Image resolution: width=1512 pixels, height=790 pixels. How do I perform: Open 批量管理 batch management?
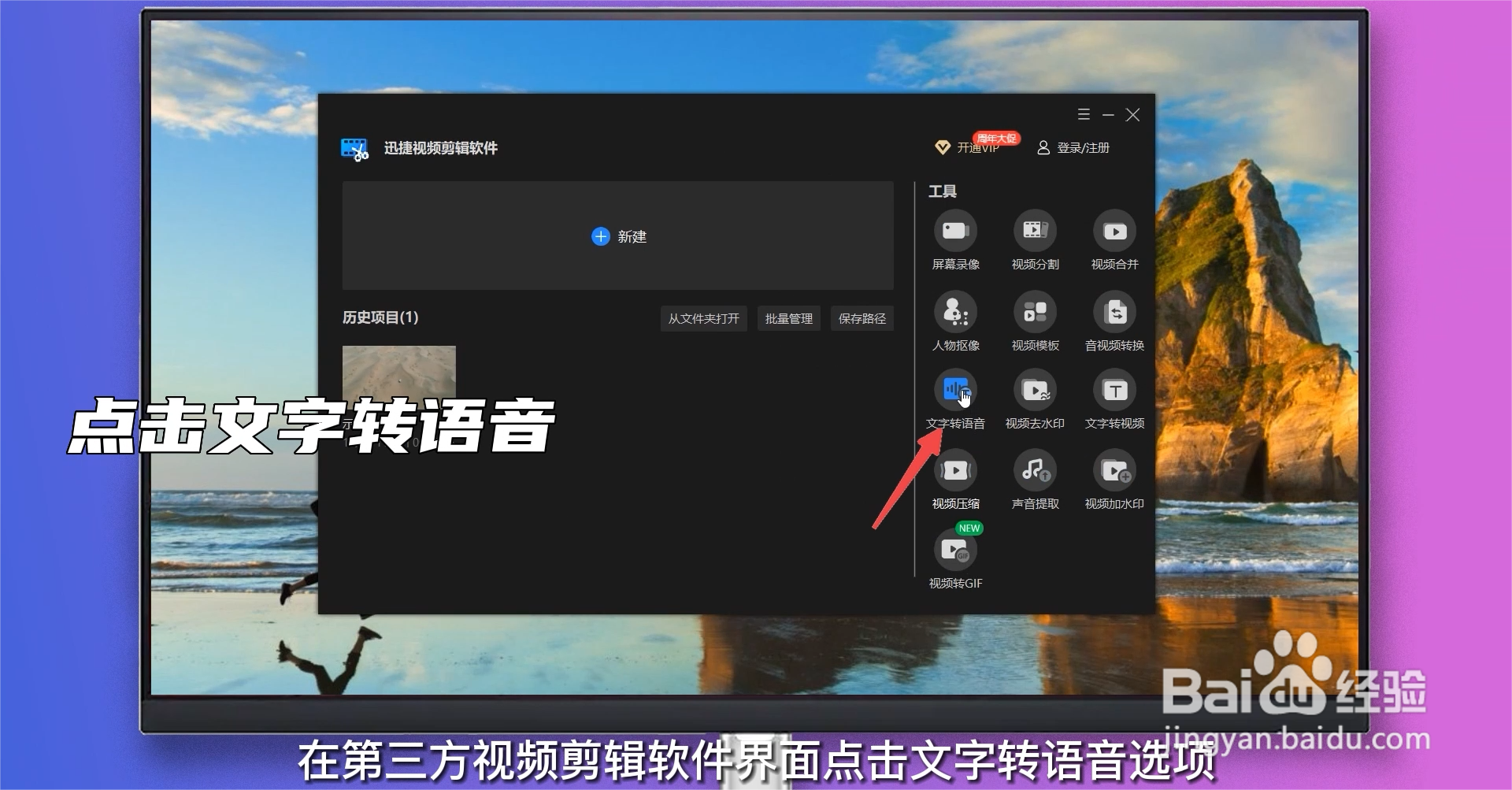pos(787,318)
